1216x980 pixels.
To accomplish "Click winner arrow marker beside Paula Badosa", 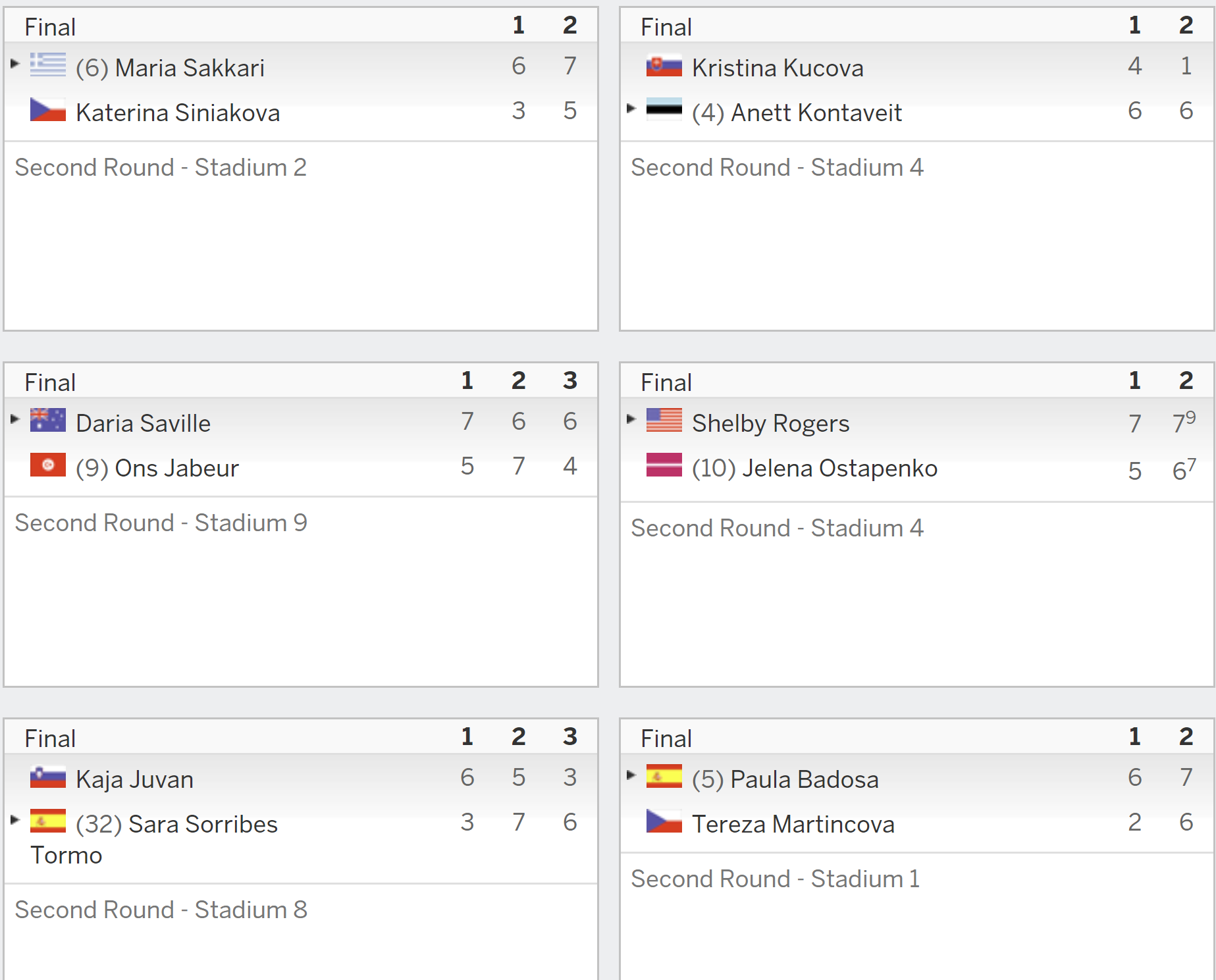I will (x=631, y=775).
